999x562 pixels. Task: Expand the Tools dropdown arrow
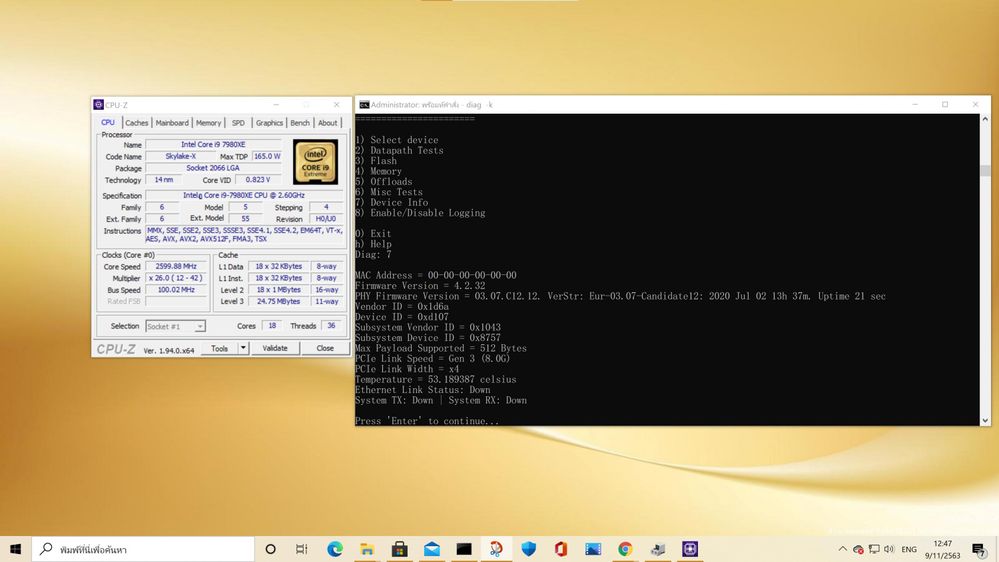[x=243, y=348]
